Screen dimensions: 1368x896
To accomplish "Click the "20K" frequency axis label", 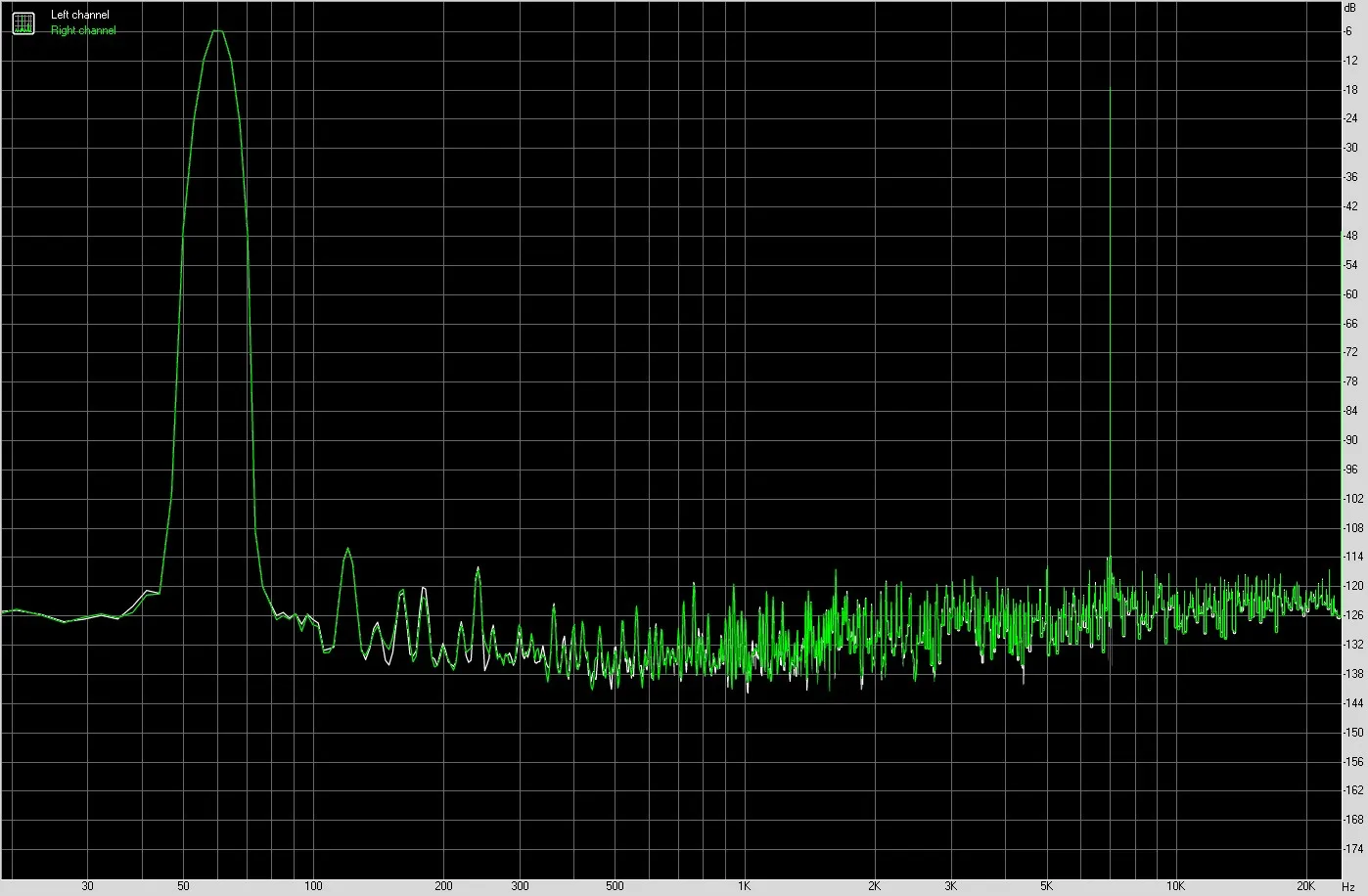I will 1306,886.
